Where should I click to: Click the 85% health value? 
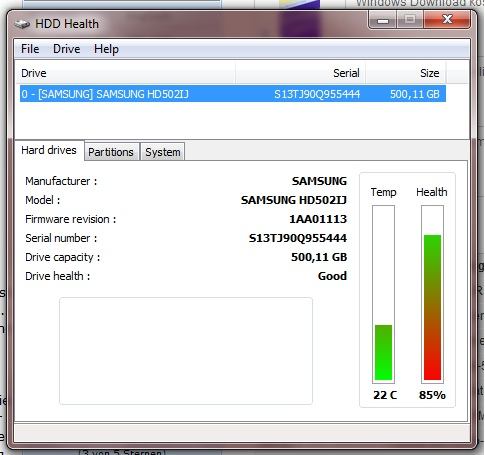[x=432, y=395]
